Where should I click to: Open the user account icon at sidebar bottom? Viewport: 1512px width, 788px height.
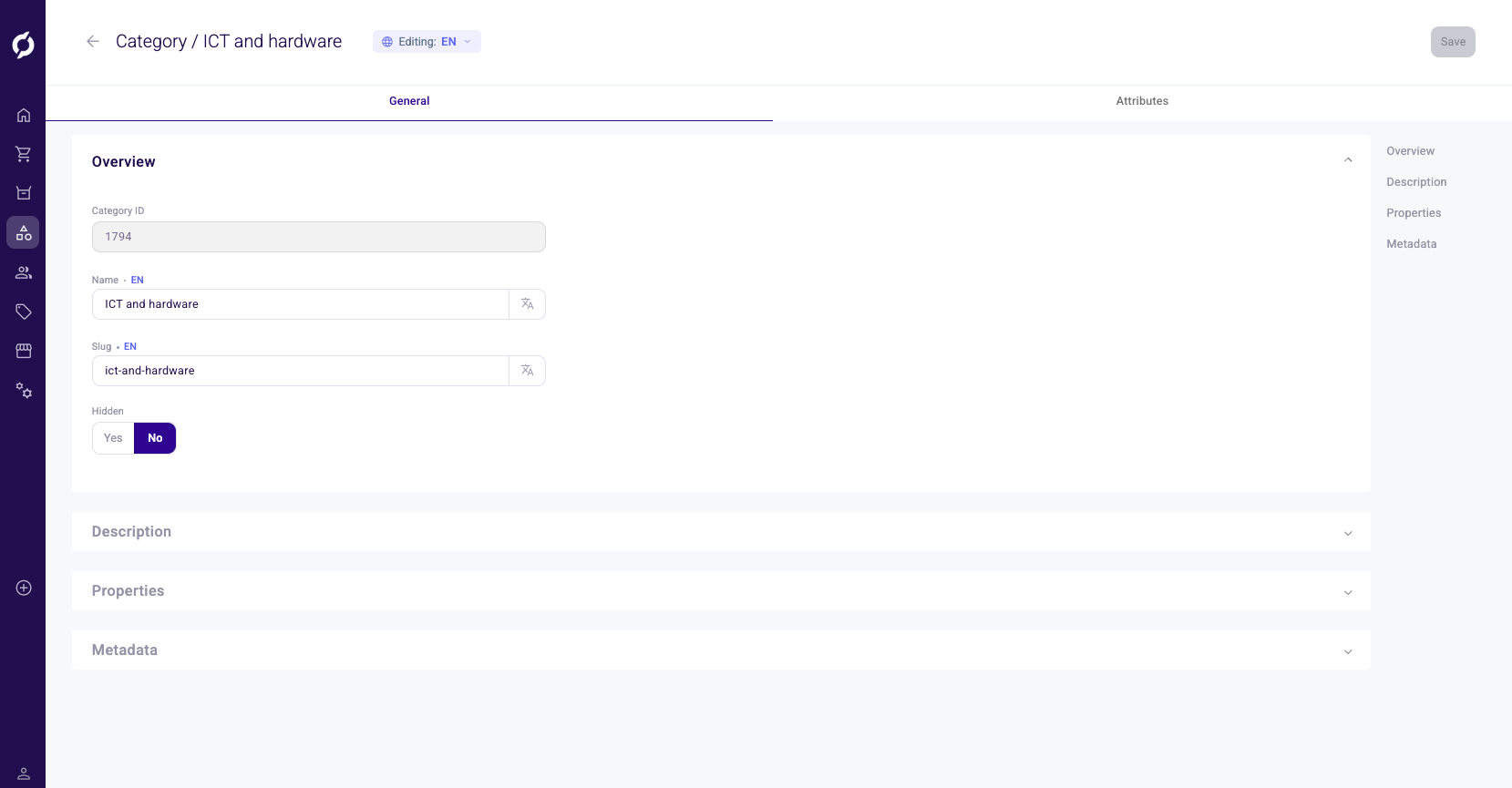coord(24,773)
